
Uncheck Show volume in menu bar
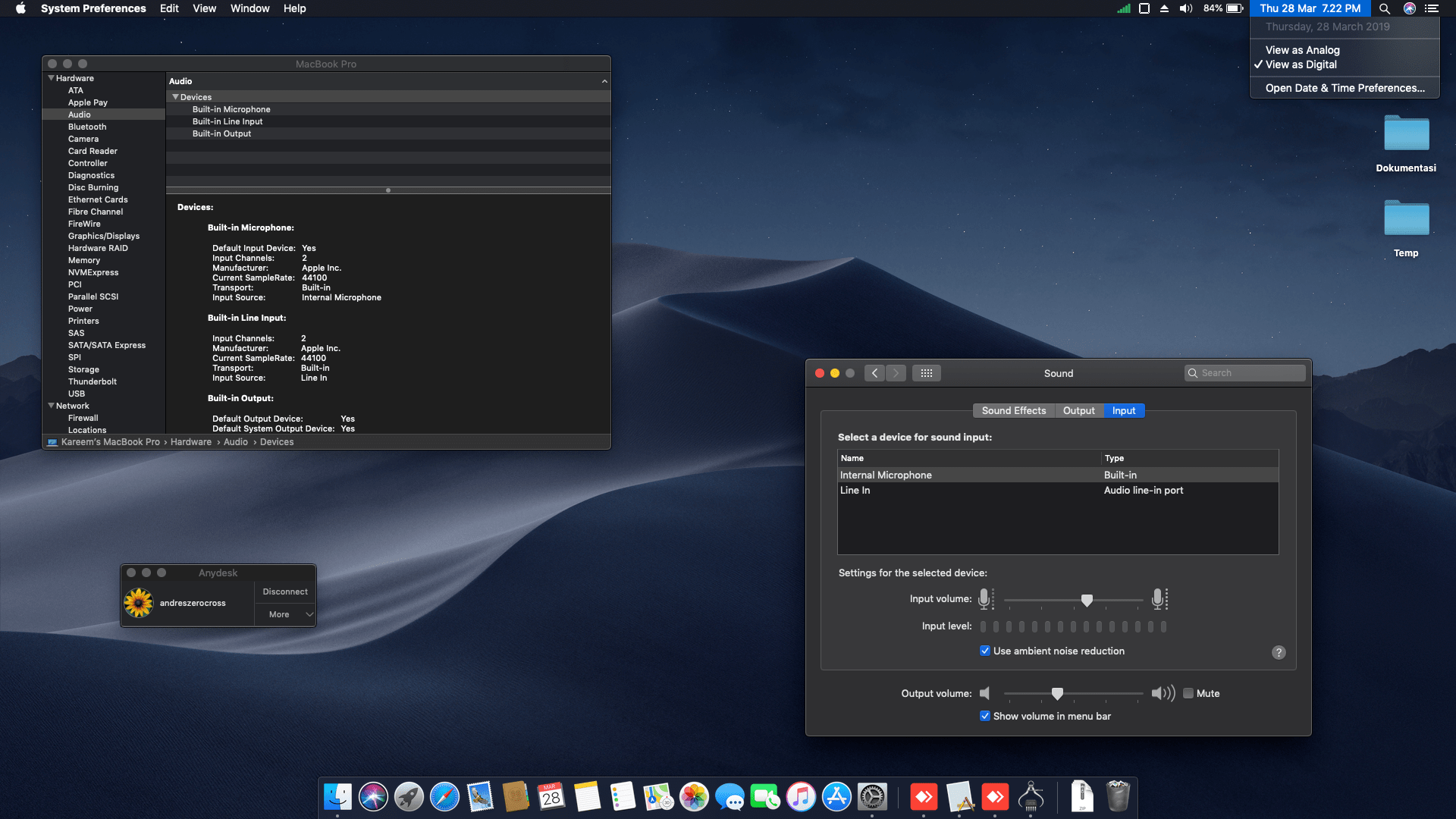tap(985, 716)
